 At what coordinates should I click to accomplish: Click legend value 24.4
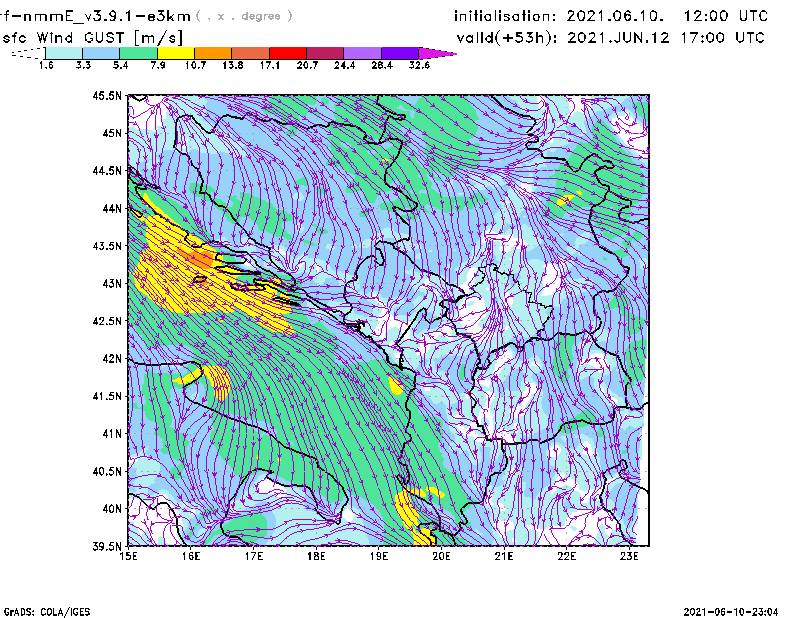344,65
